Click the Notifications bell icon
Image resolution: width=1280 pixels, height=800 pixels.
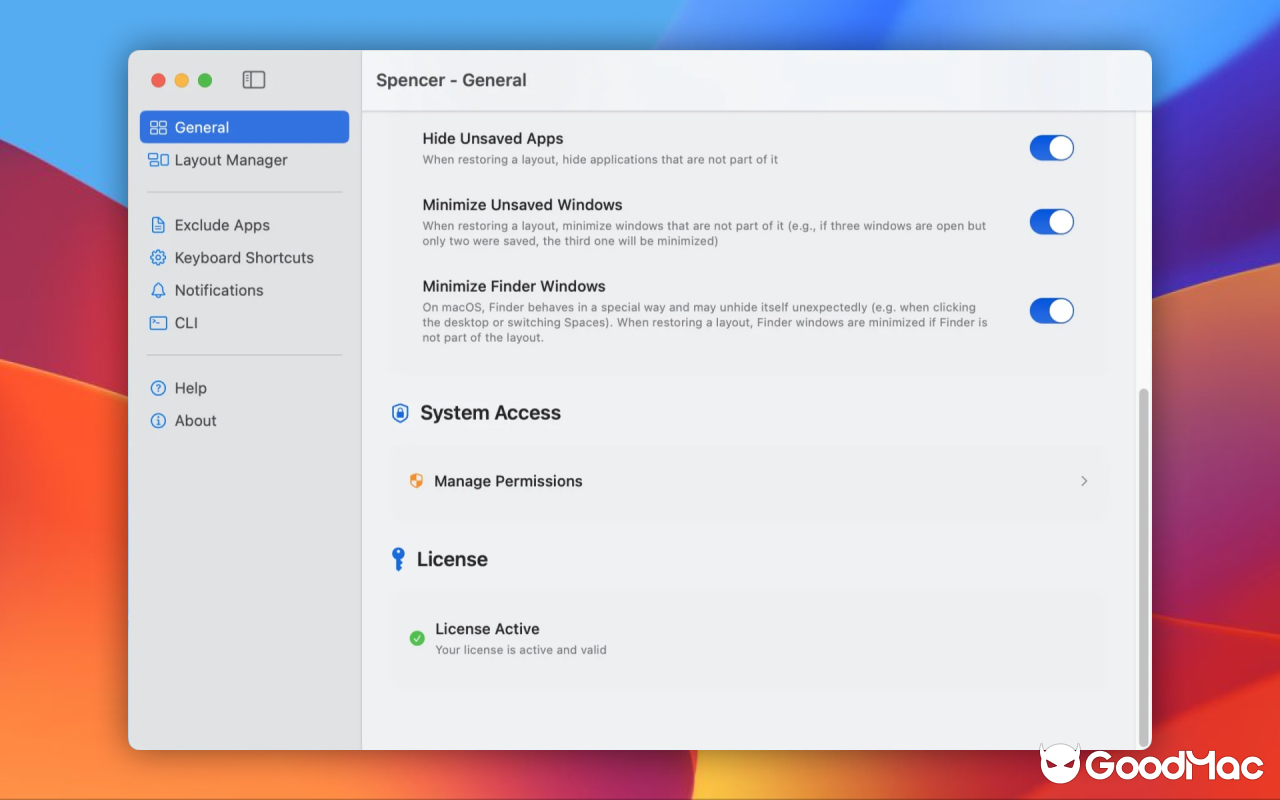158,290
